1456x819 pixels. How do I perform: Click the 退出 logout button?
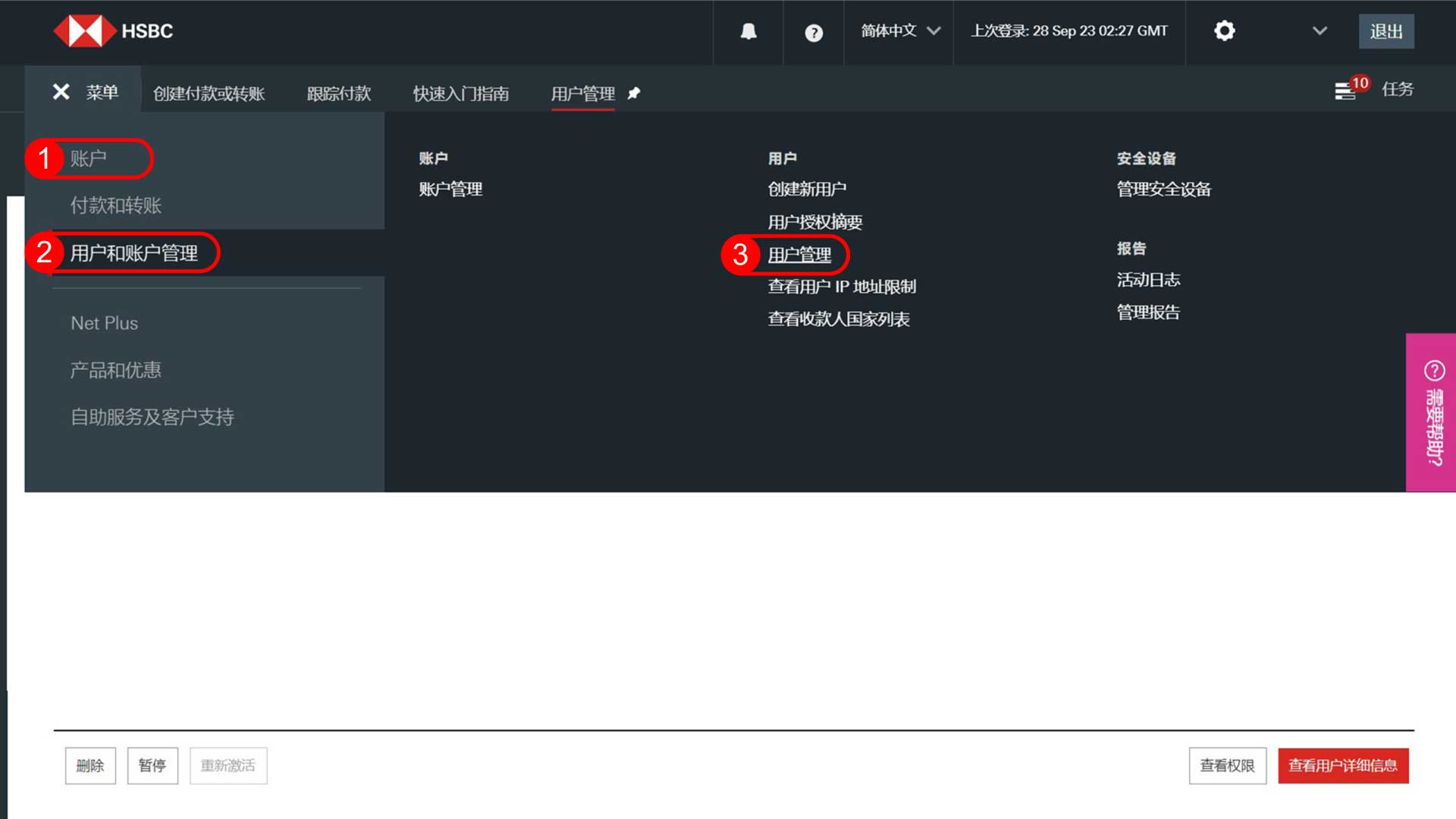(x=1386, y=32)
